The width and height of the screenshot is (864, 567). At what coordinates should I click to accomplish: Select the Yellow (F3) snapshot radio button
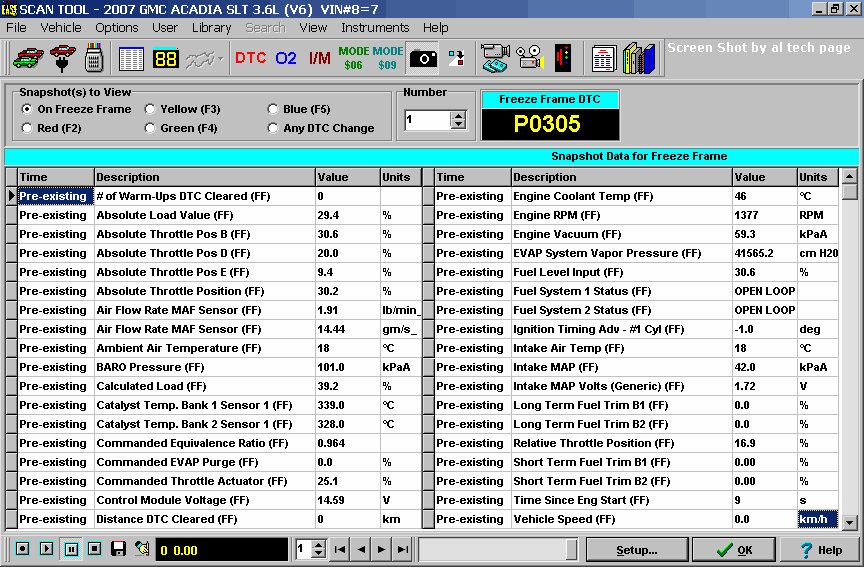point(150,109)
